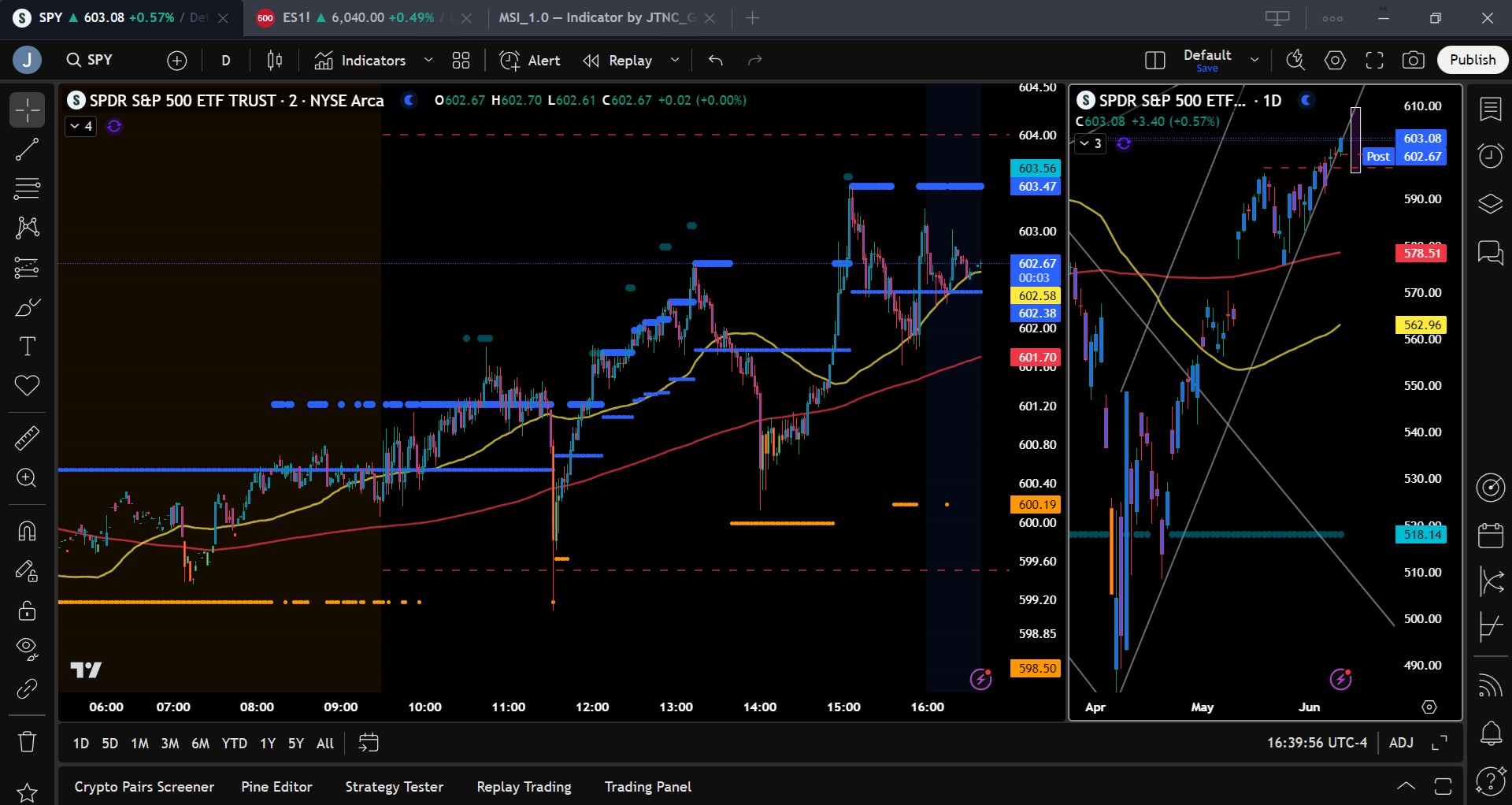Viewport: 1512px width, 805px height.
Task: Open the notifications bell panel
Action: click(1490, 734)
